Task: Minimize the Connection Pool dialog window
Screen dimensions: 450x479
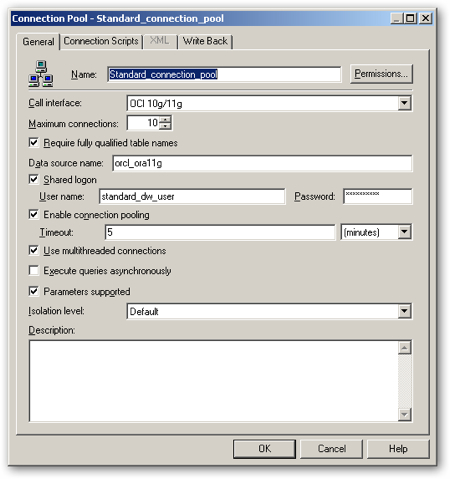Action: tap(397, 18)
